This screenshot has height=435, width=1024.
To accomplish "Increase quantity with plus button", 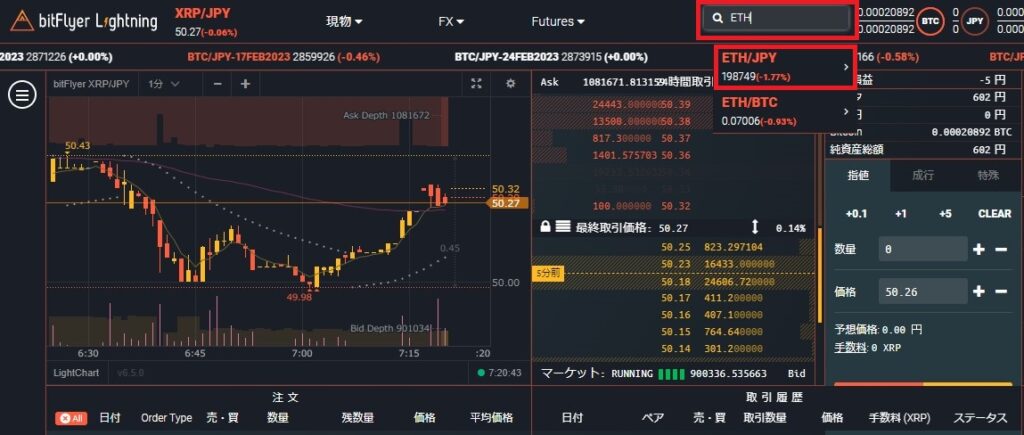I will 978,250.
